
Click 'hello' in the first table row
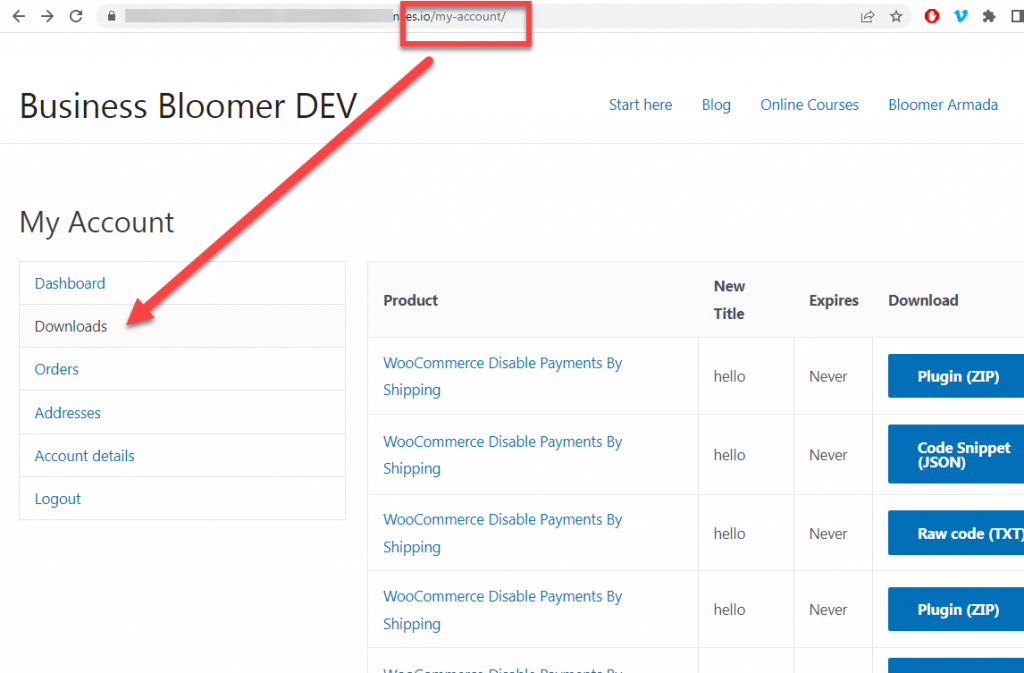(x=729, y=376)
